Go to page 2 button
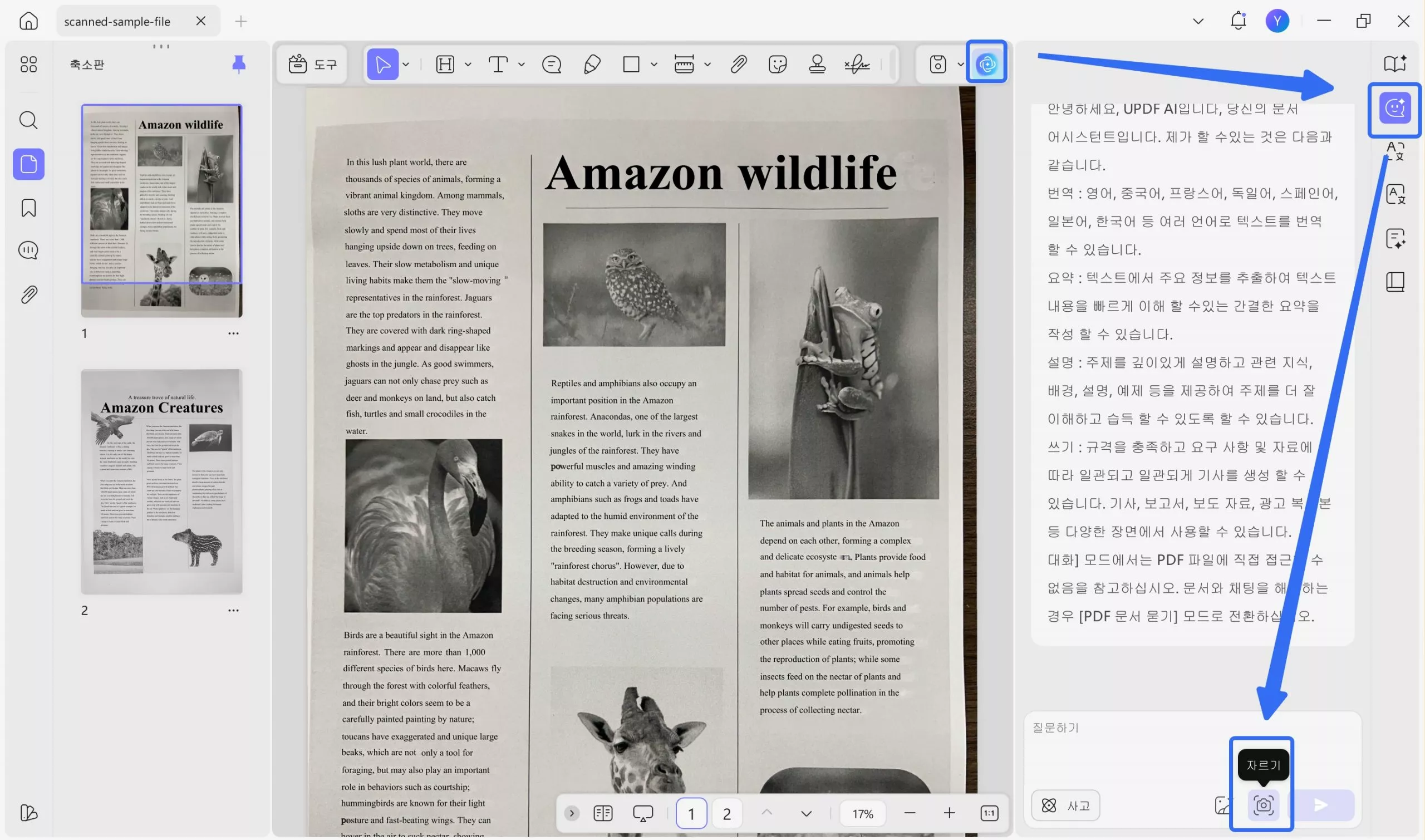The image size is (1425, 840). (726, 813)
